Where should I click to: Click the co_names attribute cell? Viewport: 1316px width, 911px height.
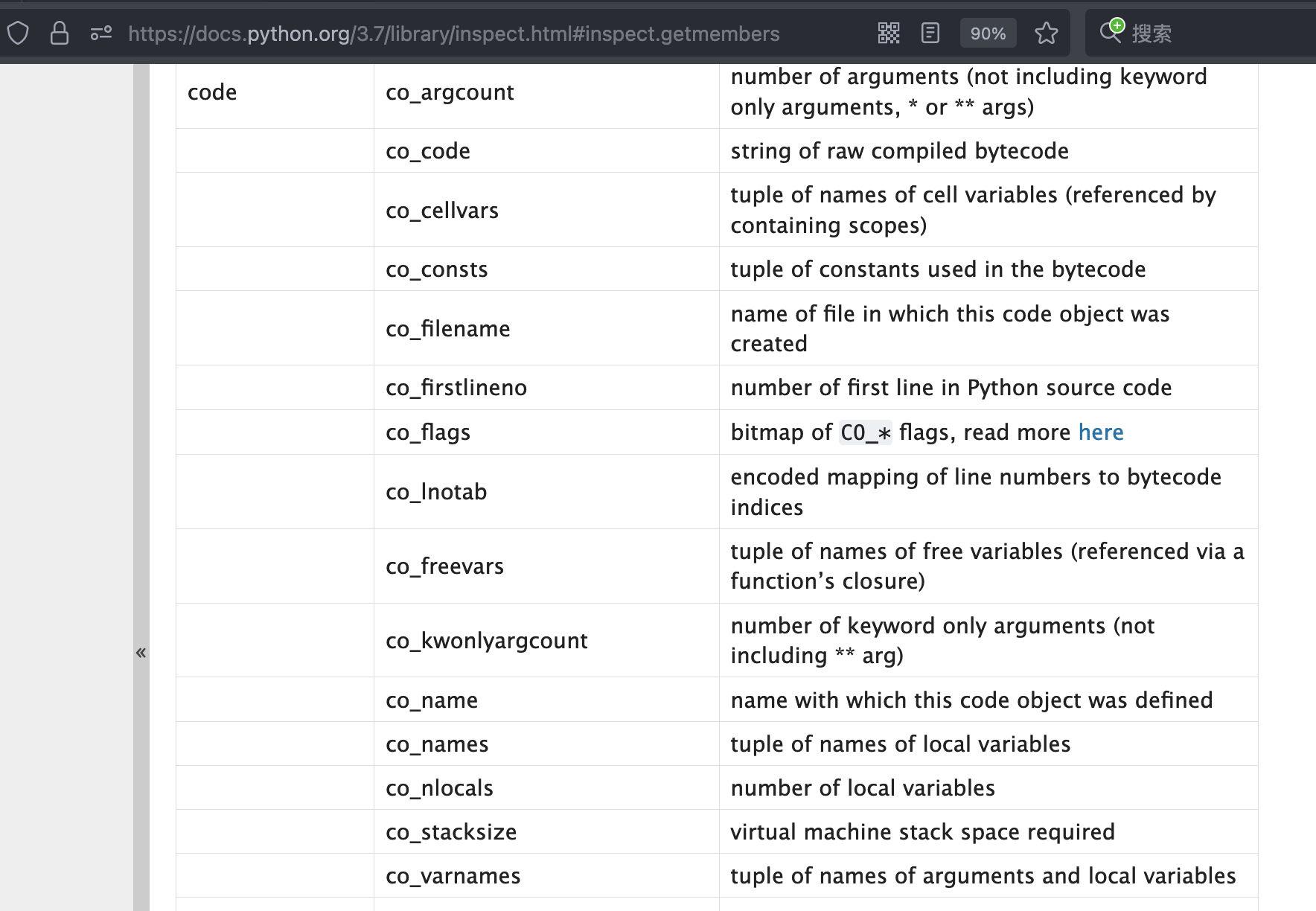tap(546, 744)
